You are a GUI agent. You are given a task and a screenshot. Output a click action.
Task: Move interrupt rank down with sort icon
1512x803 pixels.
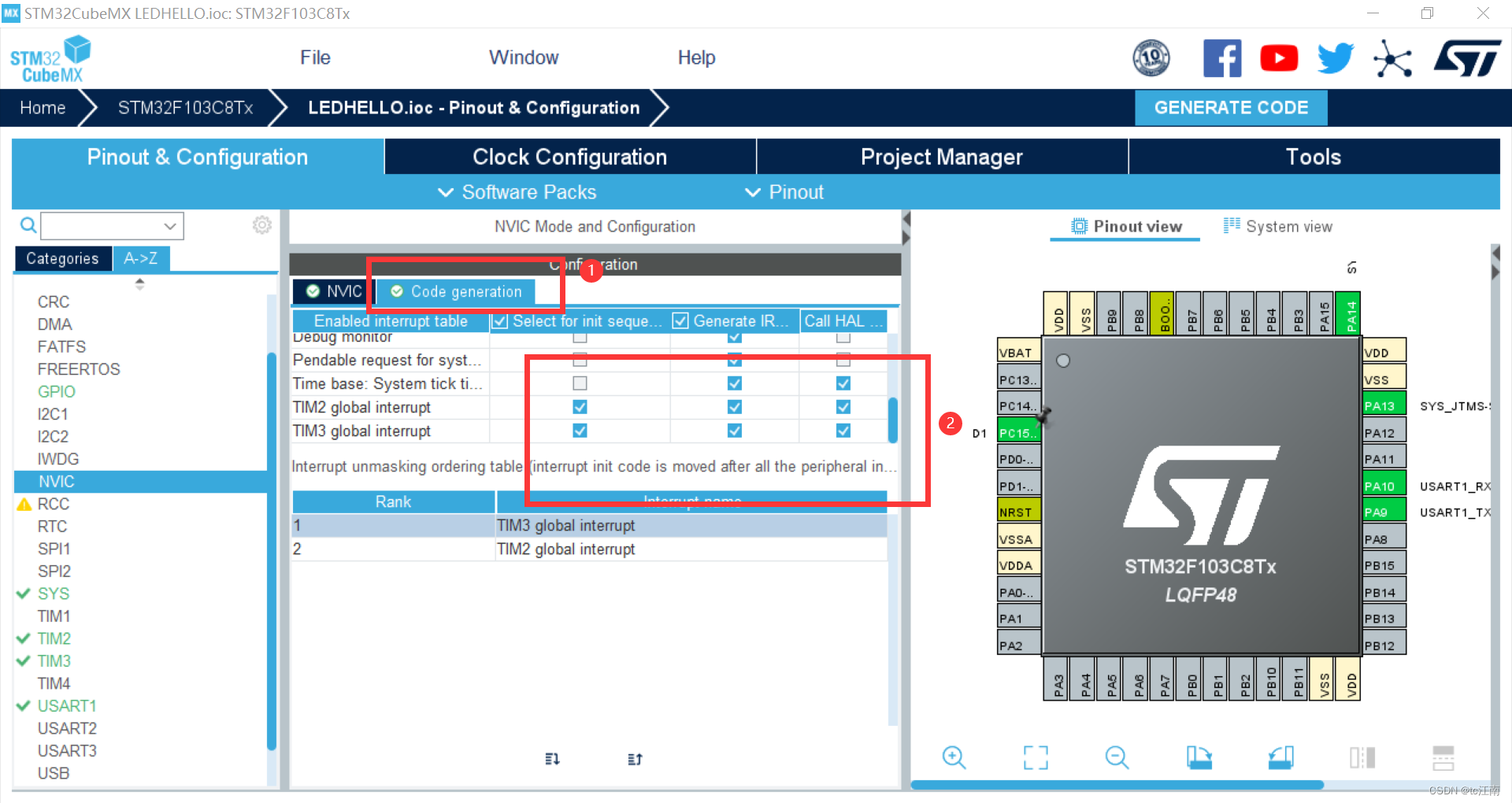pos(552,759)
